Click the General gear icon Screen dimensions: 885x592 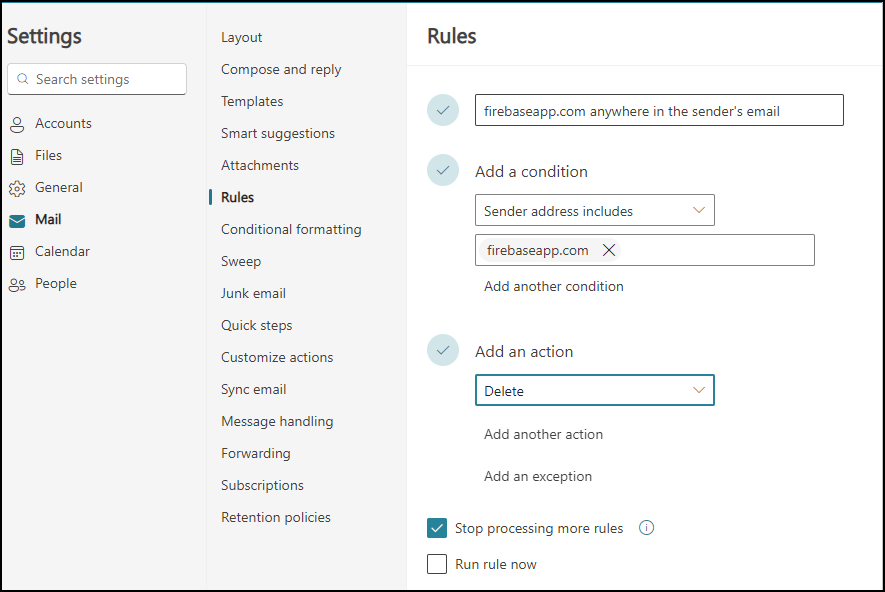[x=17, y=188]
